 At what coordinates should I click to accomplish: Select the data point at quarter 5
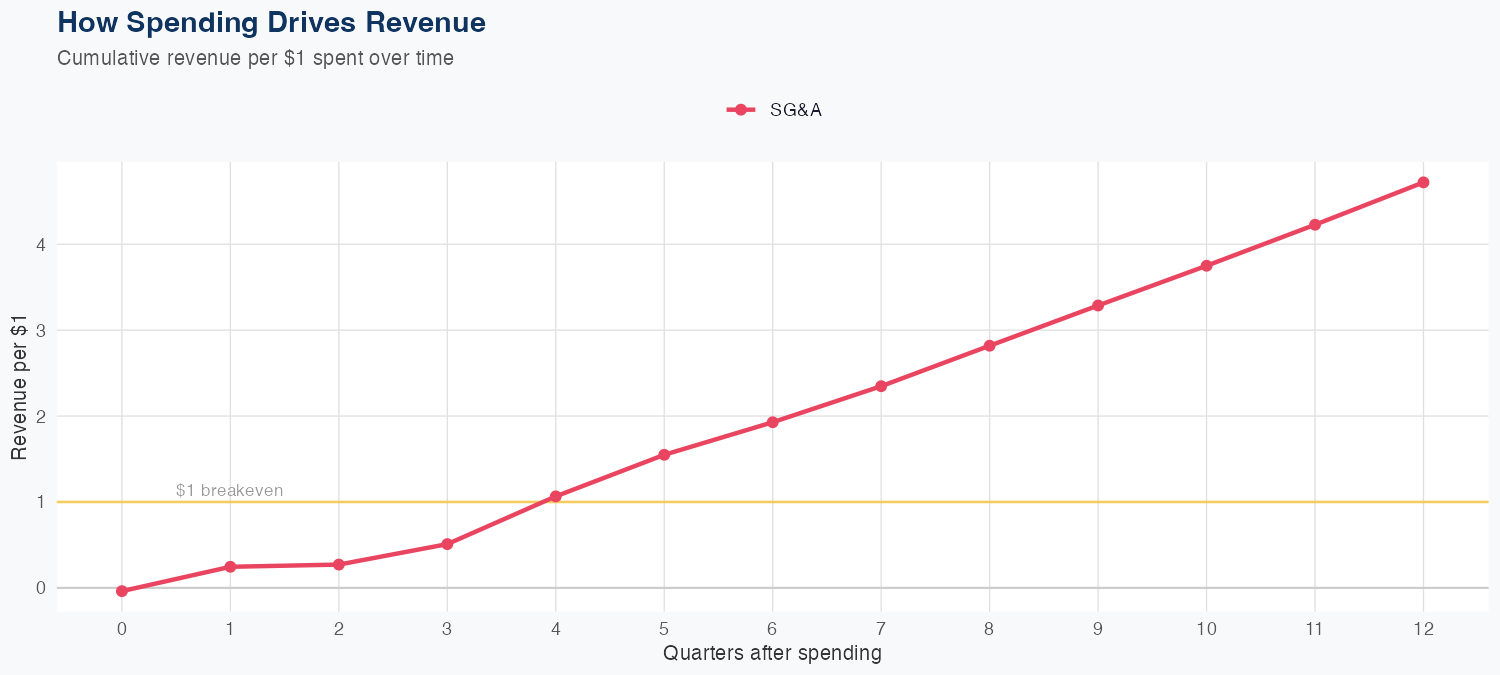pos(664,455)
